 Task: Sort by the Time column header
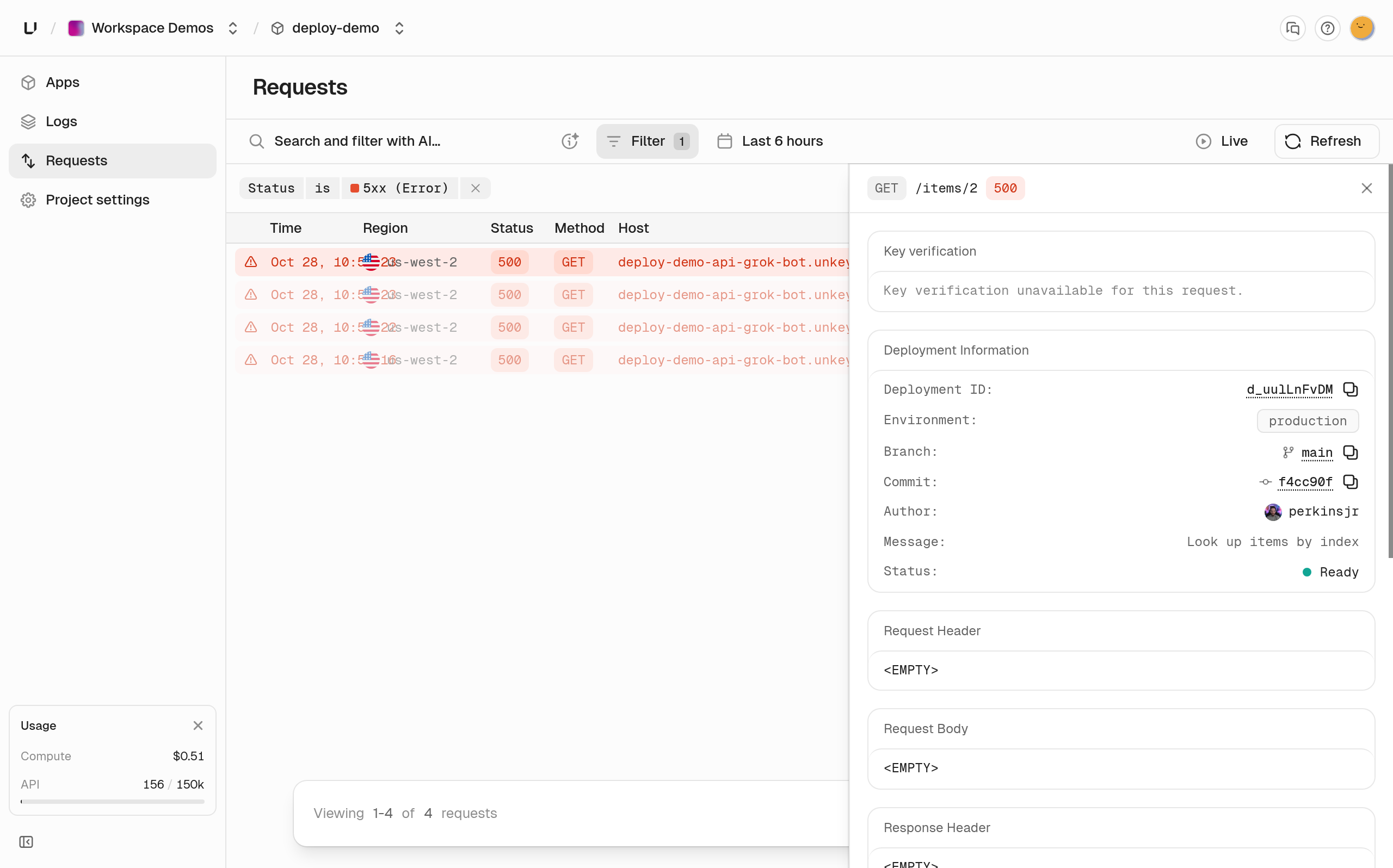(x=285, y=228)
